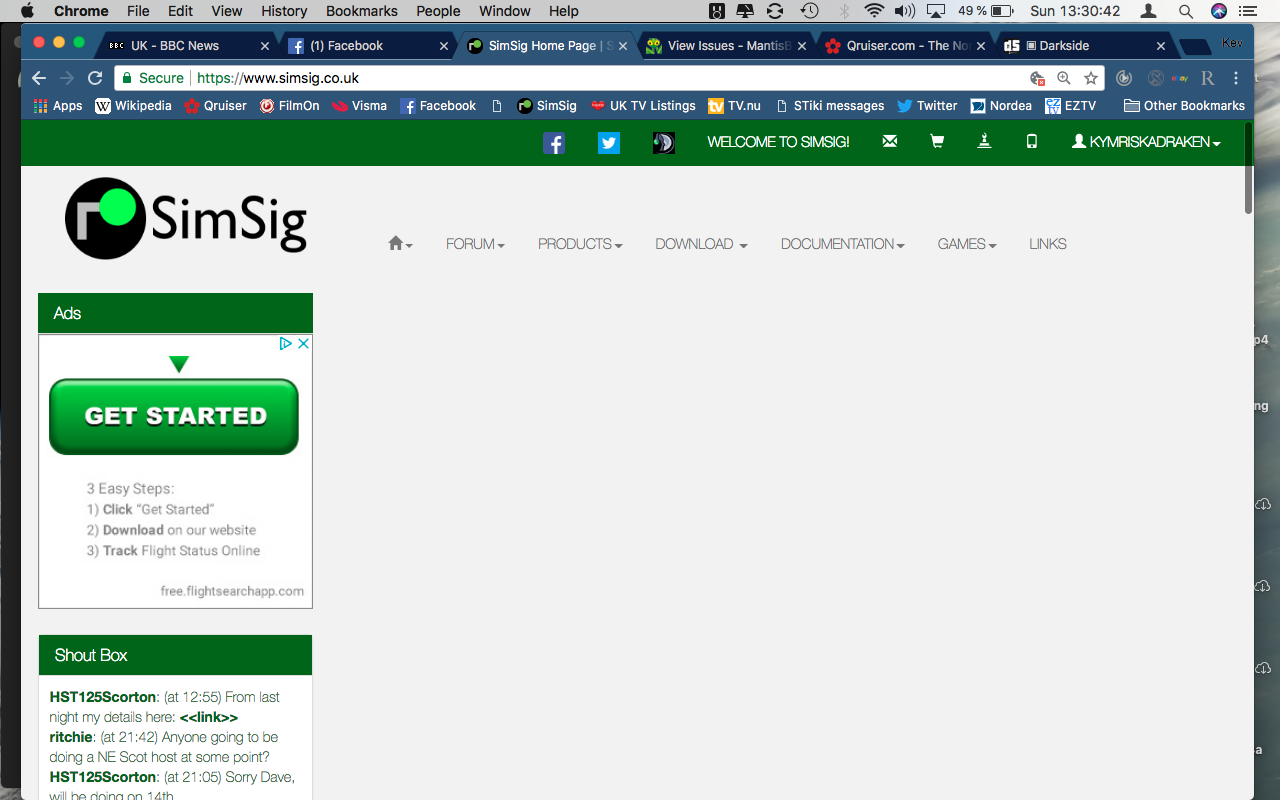1280x800 pixels.
Task: Open Notification Center icon
Action: pyautogui.click(x=1246, y=11)
